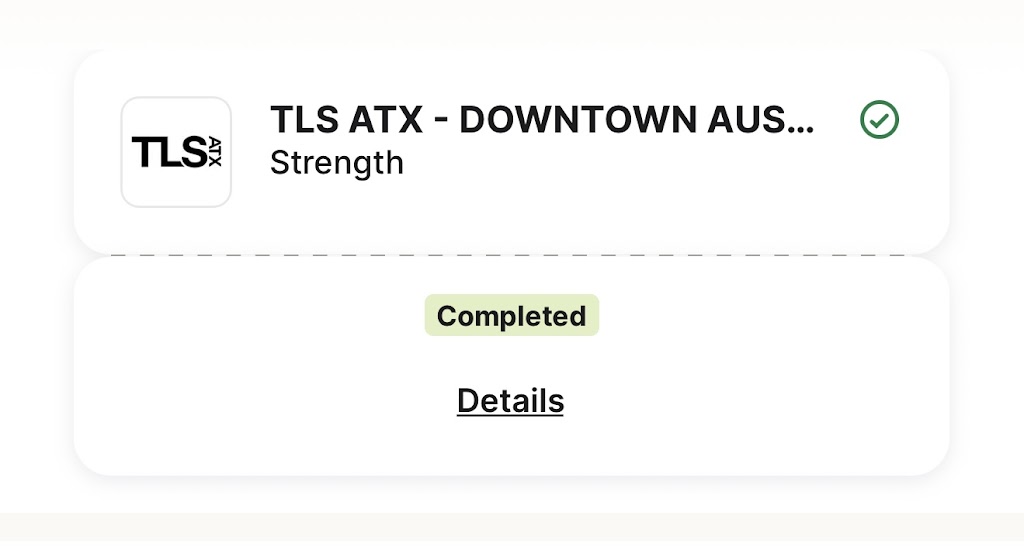Click blank area below the Details link
Screen dimensions: 1024x554
point(510,448)
